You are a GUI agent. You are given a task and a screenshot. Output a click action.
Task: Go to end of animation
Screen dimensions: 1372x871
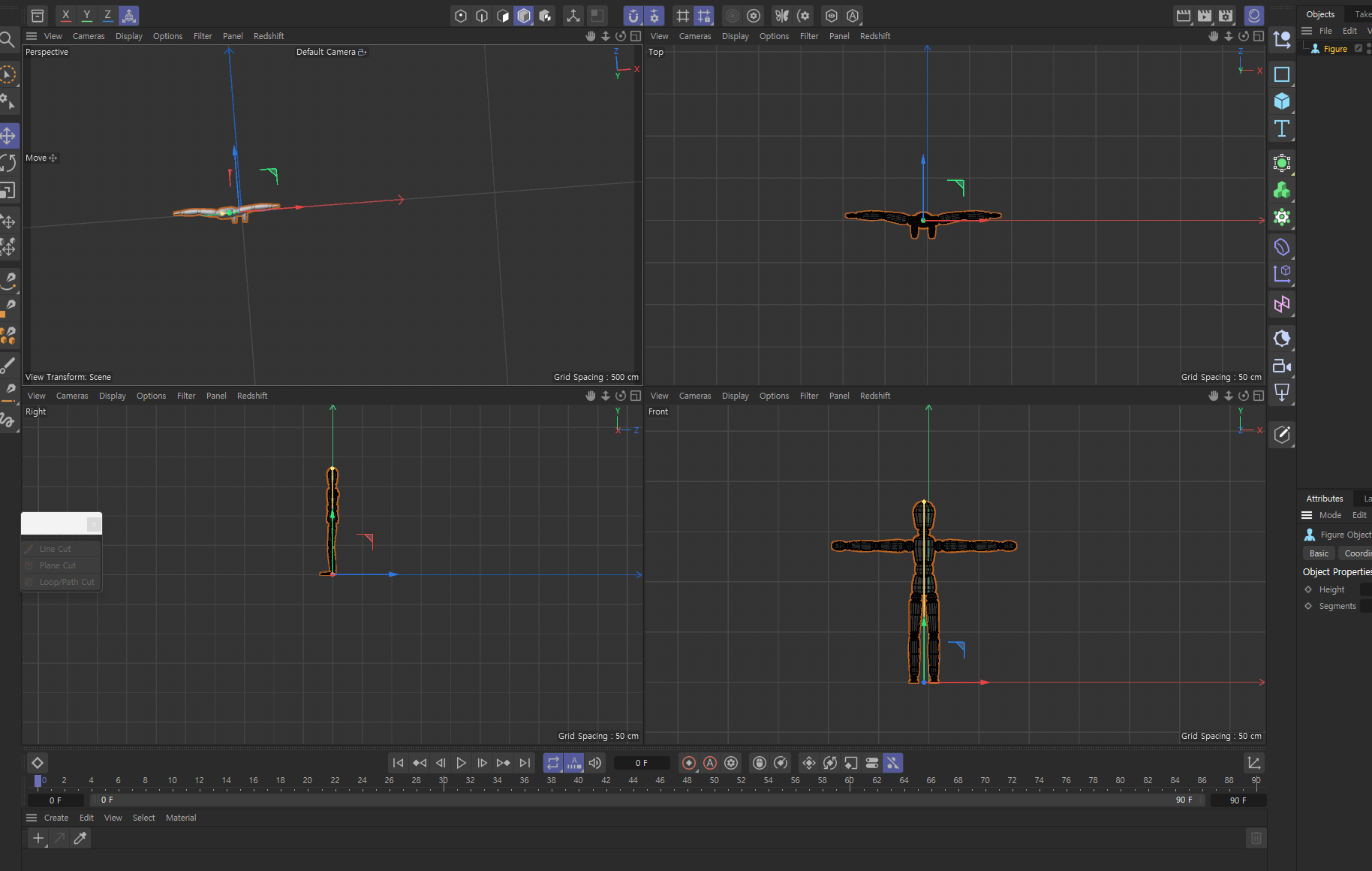(x=525, y=763)
